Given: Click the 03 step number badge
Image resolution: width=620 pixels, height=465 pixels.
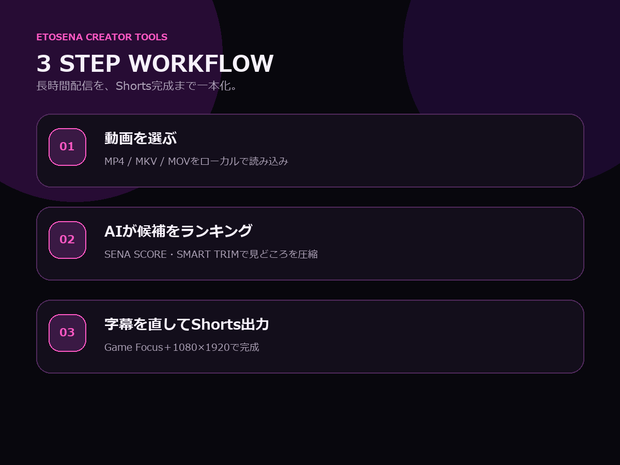Looking at the screenshot, I should pos(67,333).
